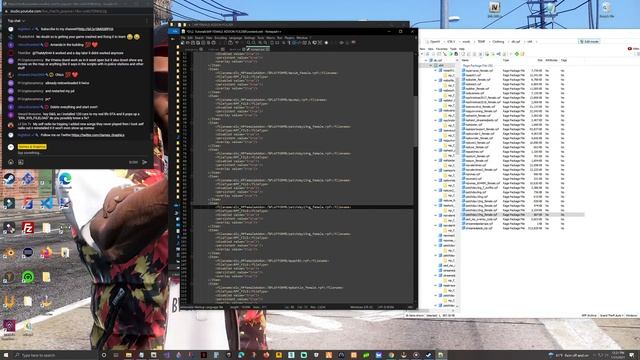Open the Steam desktop shortcut
The height and width of the screenshot is (360, 640).
point(9,179)
